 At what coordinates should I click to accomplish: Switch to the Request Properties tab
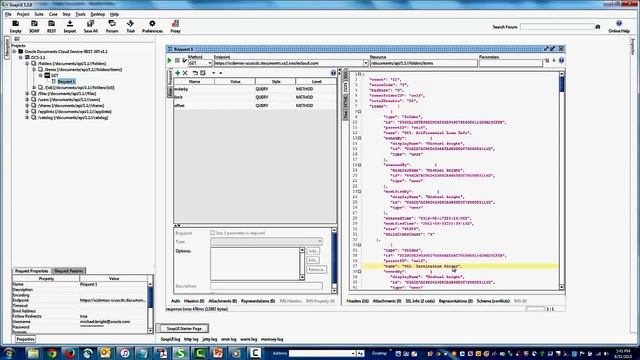click(31, 271)
